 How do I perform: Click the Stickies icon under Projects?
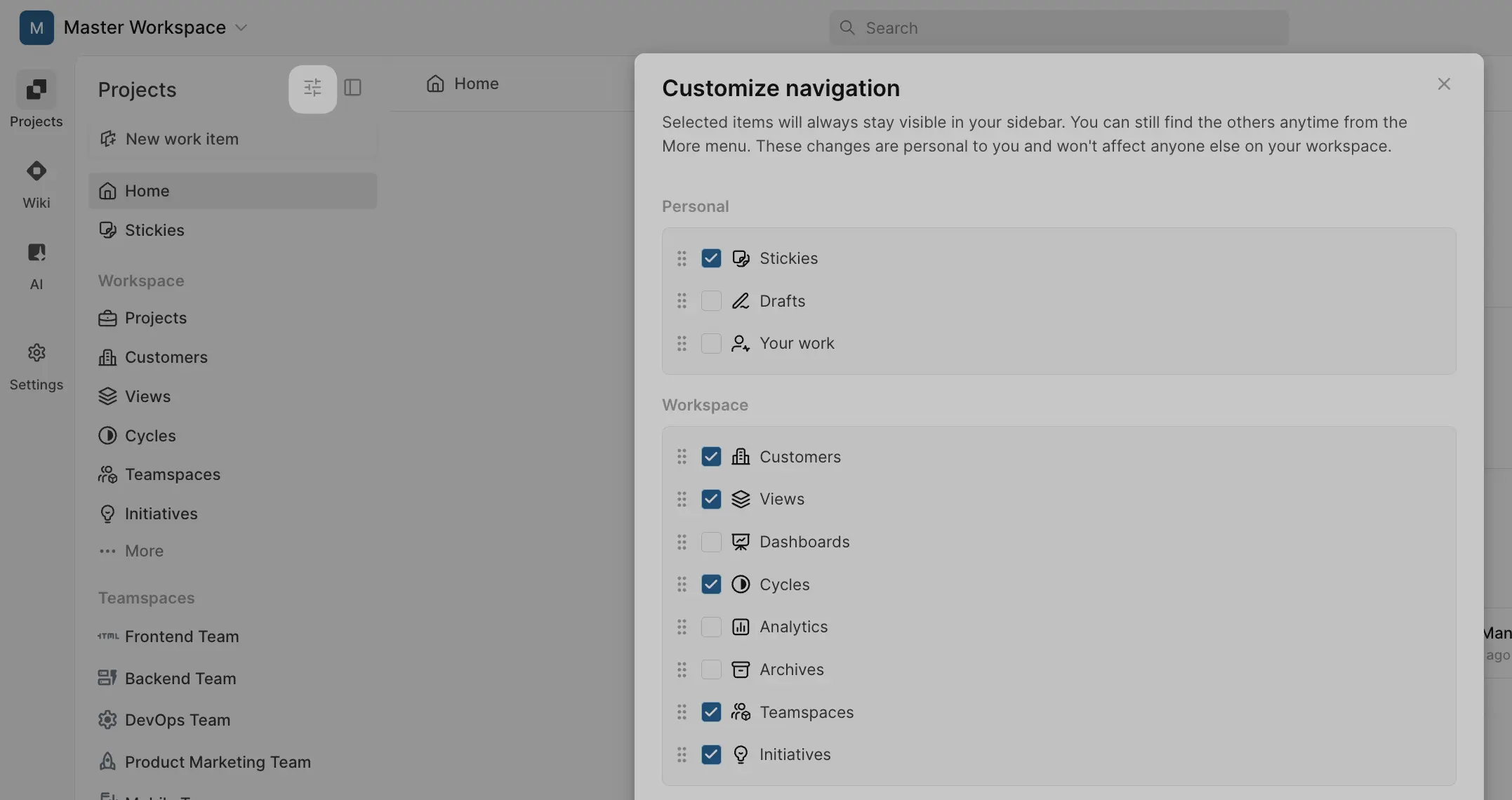tap(108, 230)
